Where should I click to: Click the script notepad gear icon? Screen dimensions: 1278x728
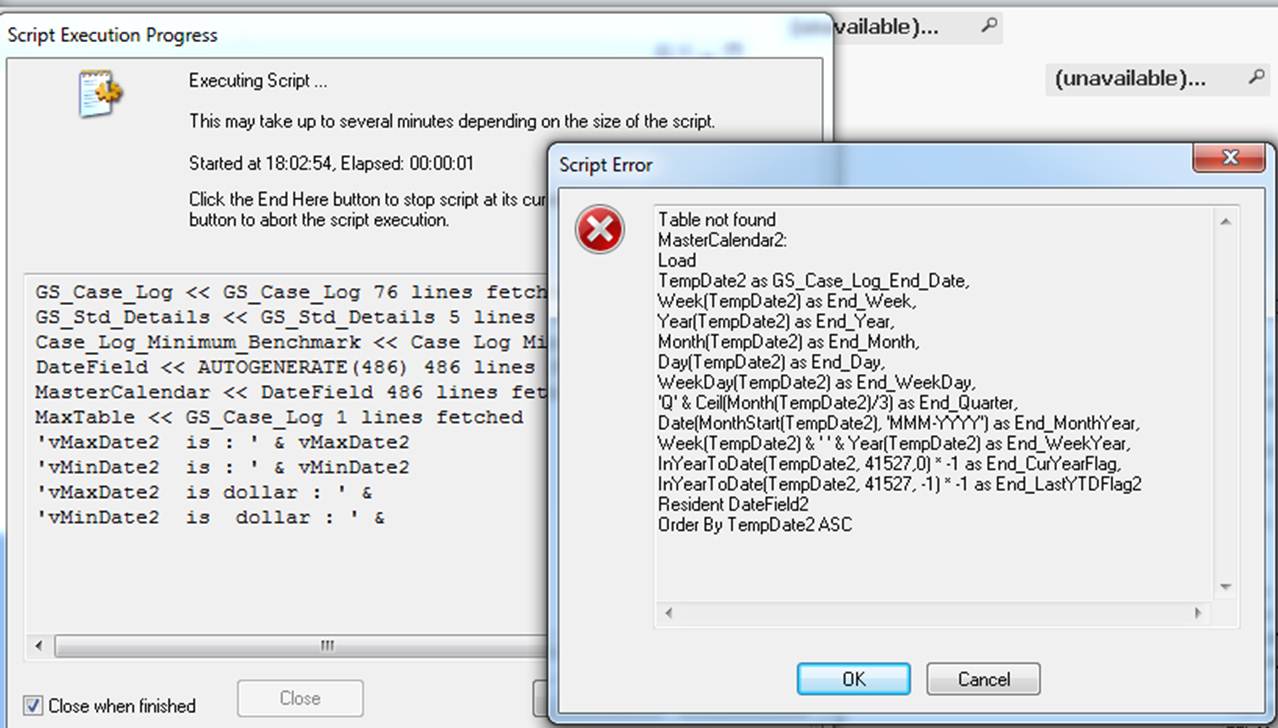pos(102,95)
